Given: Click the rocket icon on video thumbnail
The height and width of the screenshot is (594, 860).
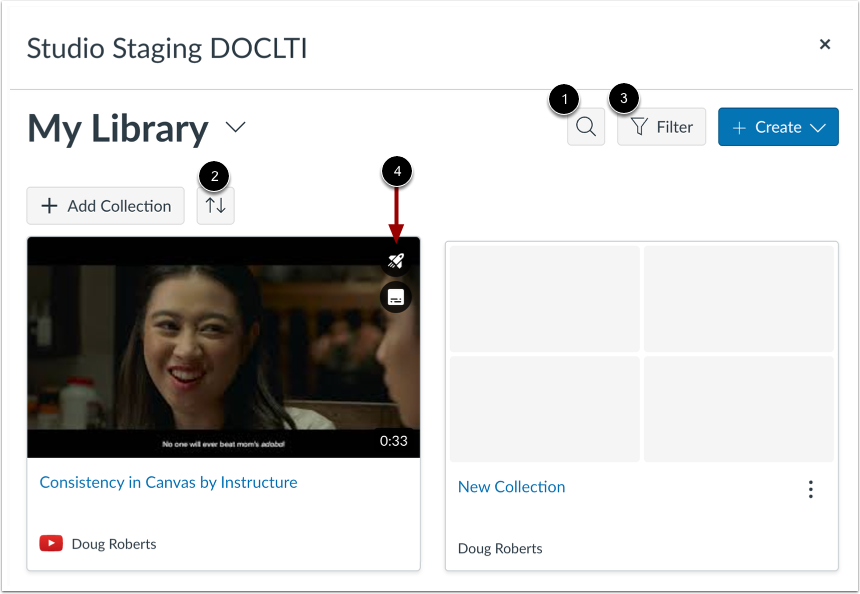Looking at the screenshot, I should [395, 261].
